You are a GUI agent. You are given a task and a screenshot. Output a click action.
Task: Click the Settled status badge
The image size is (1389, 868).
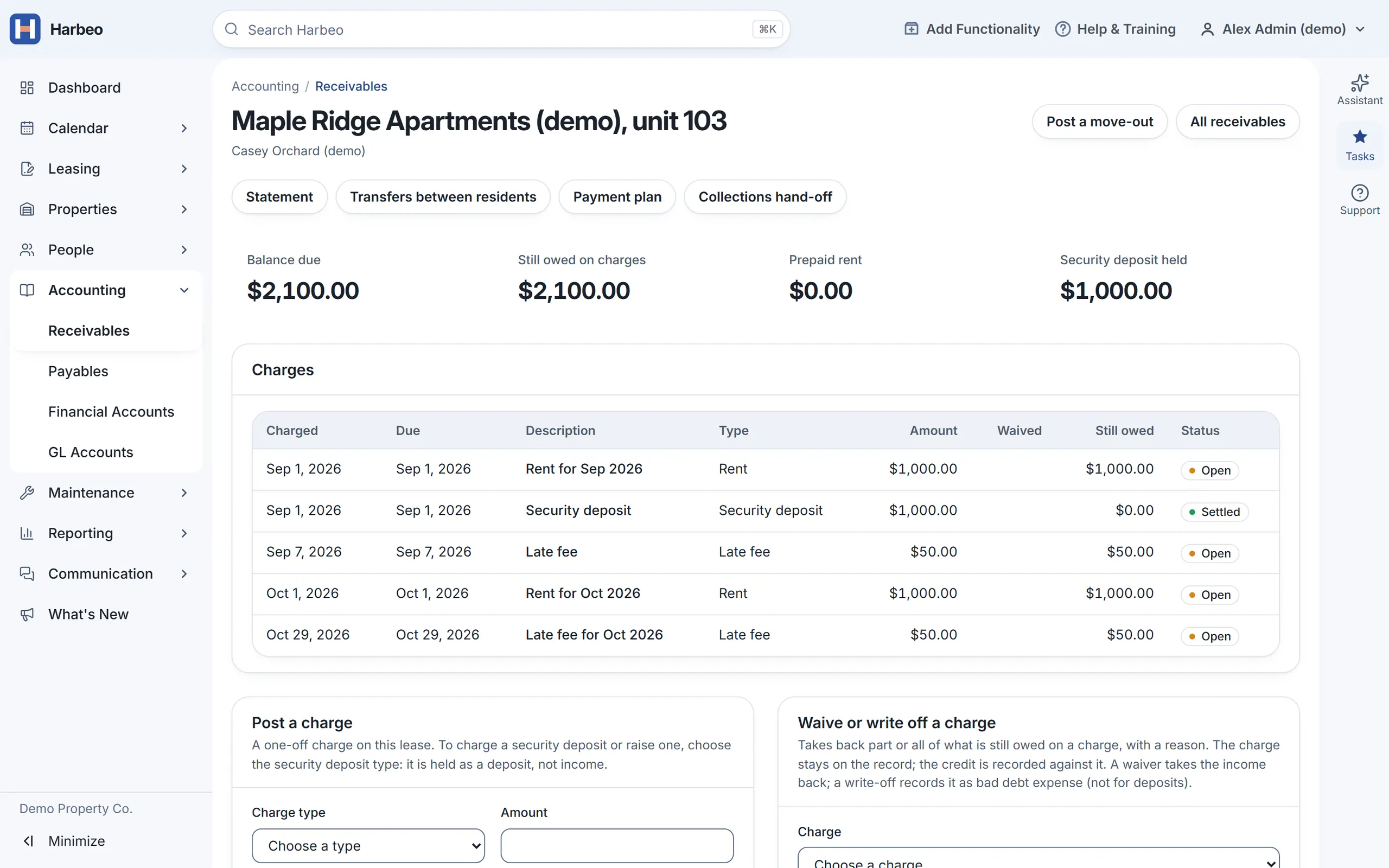pos(1214,512)
